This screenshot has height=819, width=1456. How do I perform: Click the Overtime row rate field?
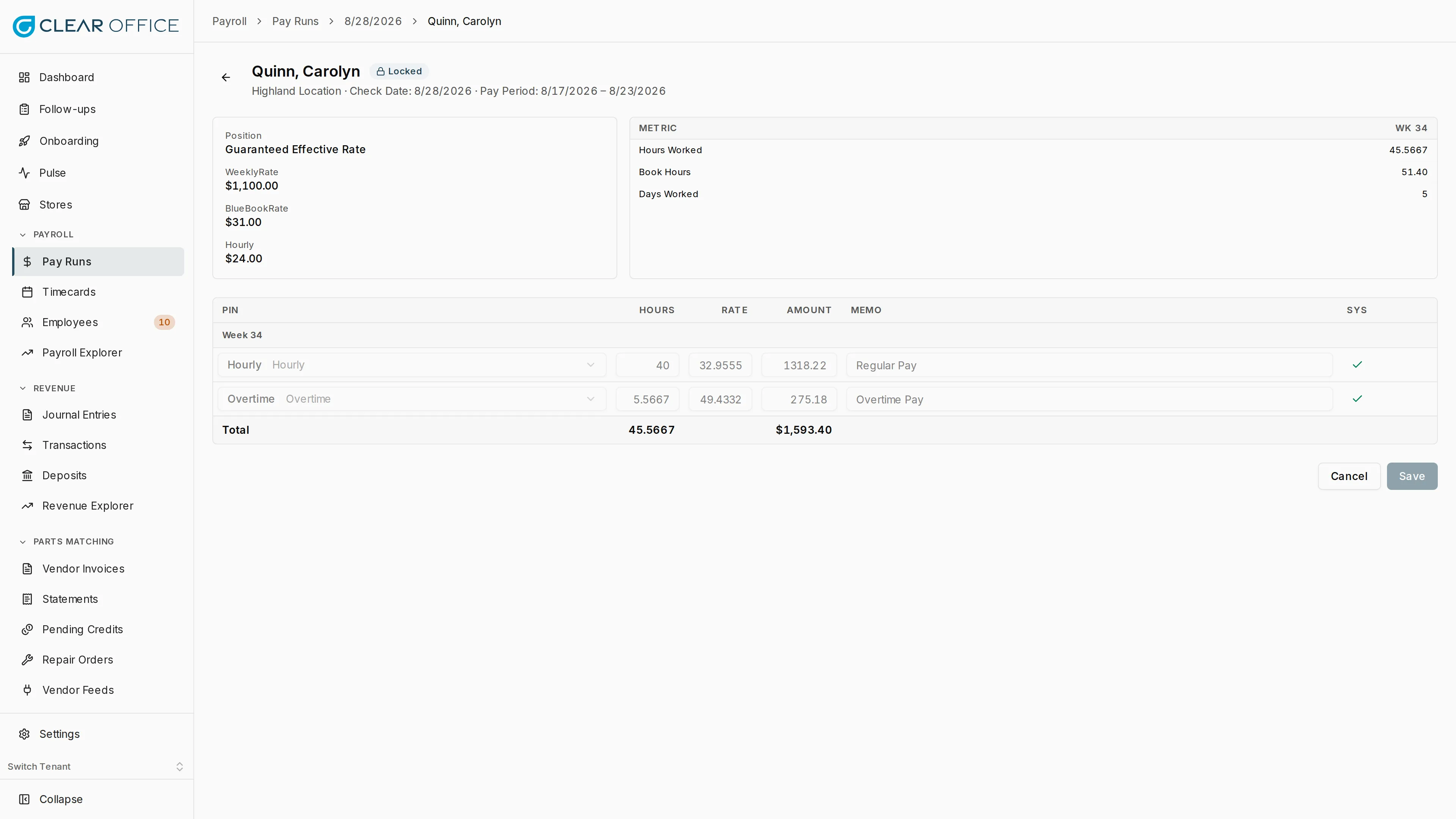(720, 399)
